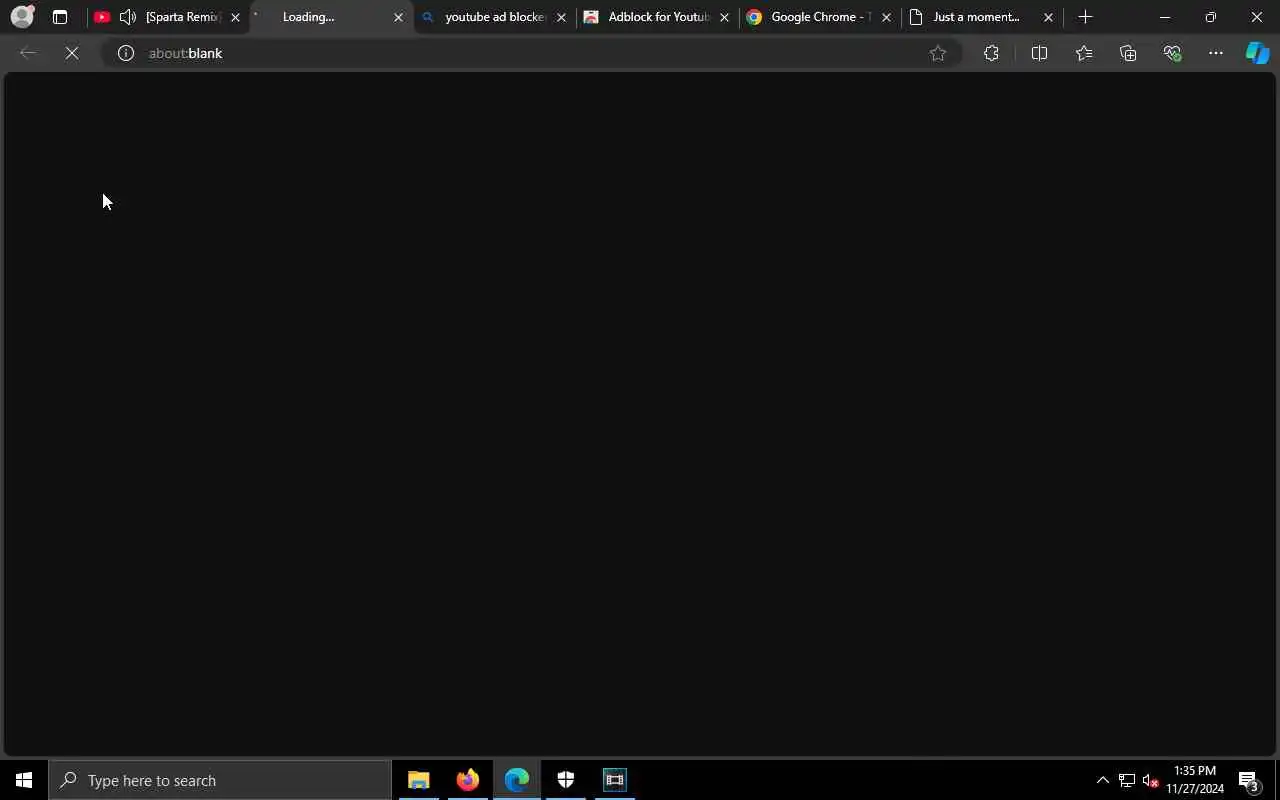Go back with the back arrow

point(28,53)
